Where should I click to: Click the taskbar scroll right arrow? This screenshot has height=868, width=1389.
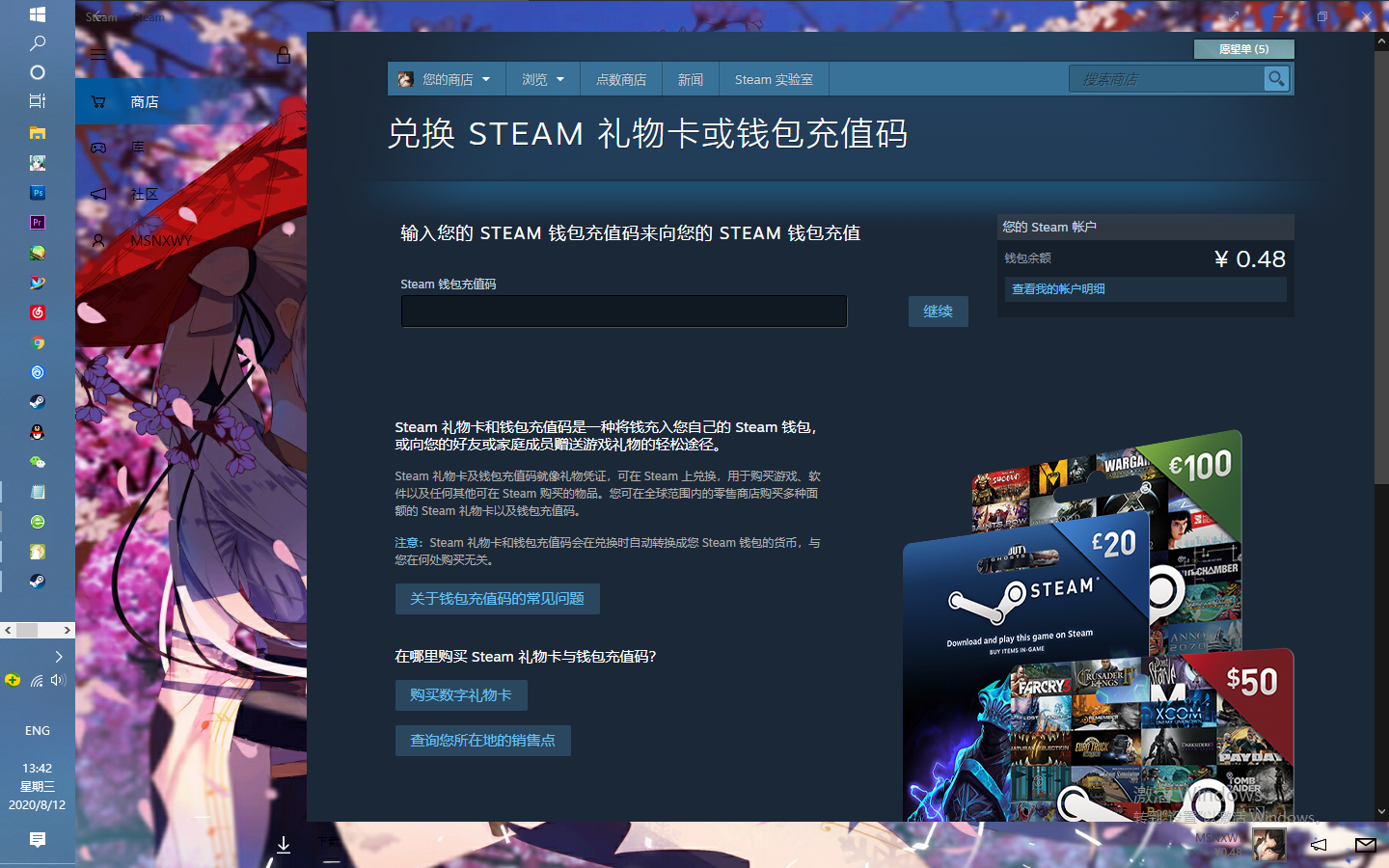pos(67,630)
